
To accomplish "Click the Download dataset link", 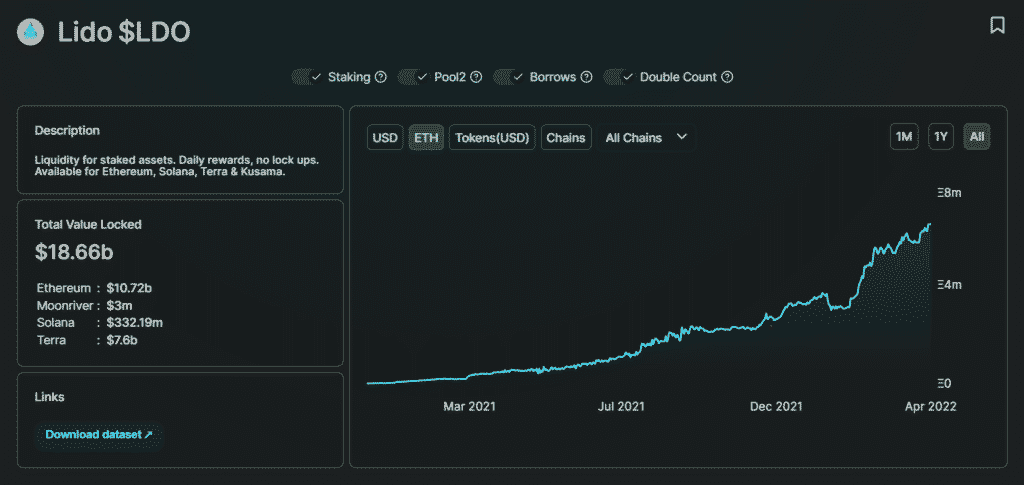I will pyautogui.click(x=99, y=434).
